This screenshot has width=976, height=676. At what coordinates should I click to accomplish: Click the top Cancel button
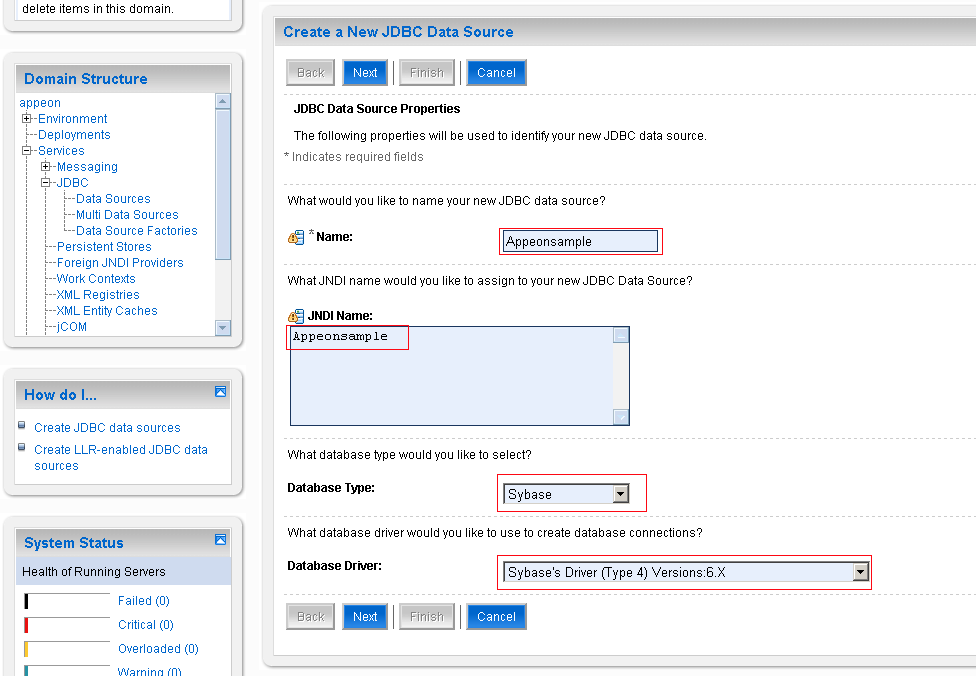(x=496, y=73)
